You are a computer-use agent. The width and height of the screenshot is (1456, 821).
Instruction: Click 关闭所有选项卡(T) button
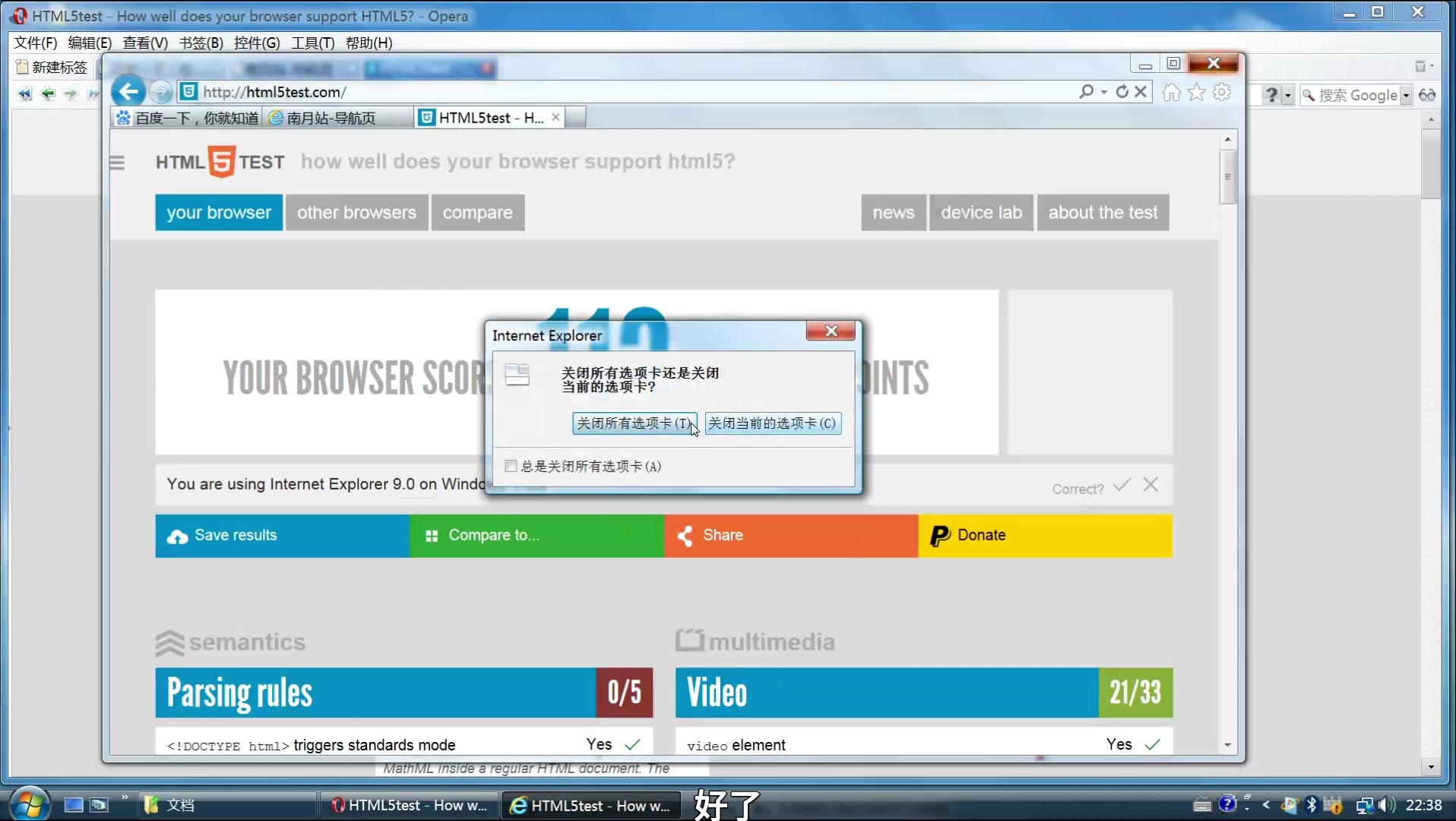click(x=634, y=423)
